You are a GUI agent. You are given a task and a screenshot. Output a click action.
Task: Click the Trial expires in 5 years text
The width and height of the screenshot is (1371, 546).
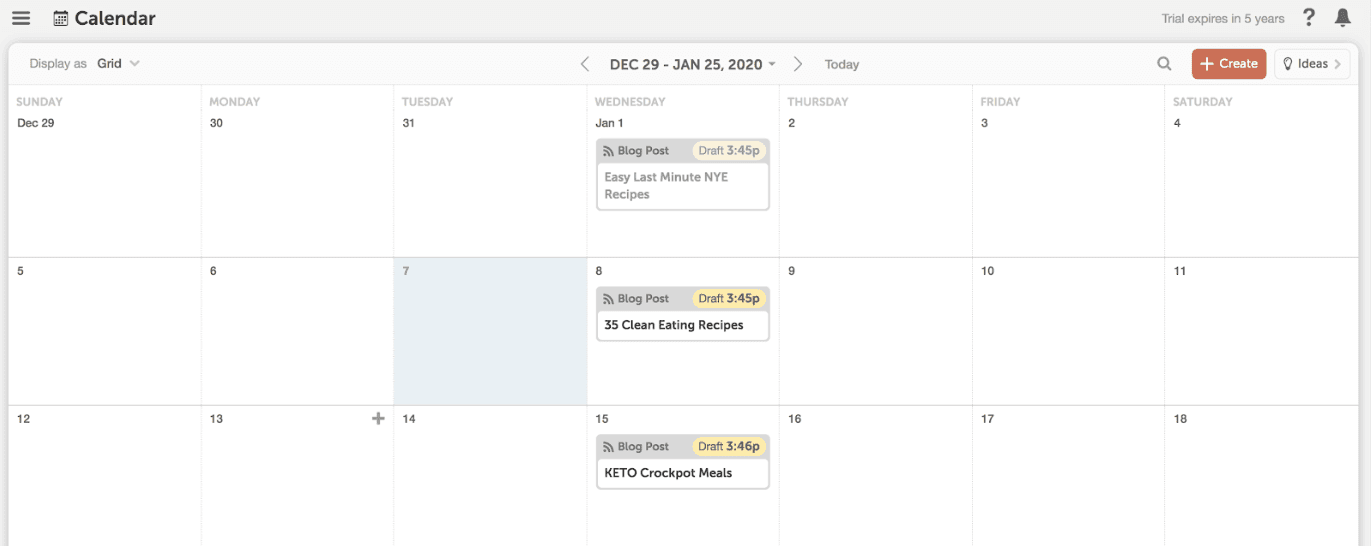(x=1223, y=19)
